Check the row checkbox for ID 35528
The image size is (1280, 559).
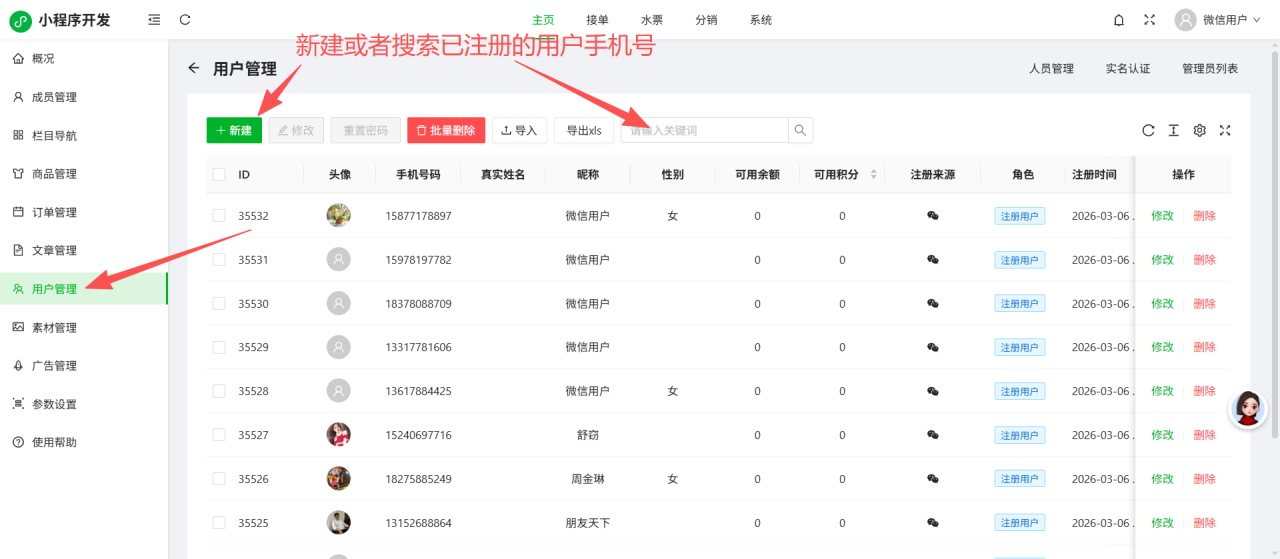[219, 391]
